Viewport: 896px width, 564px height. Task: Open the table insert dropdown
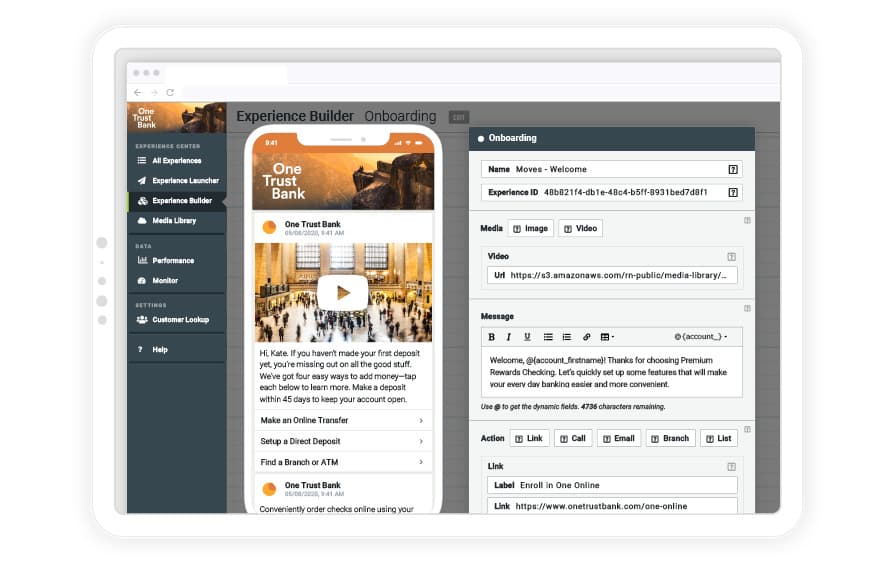point(607,337)
